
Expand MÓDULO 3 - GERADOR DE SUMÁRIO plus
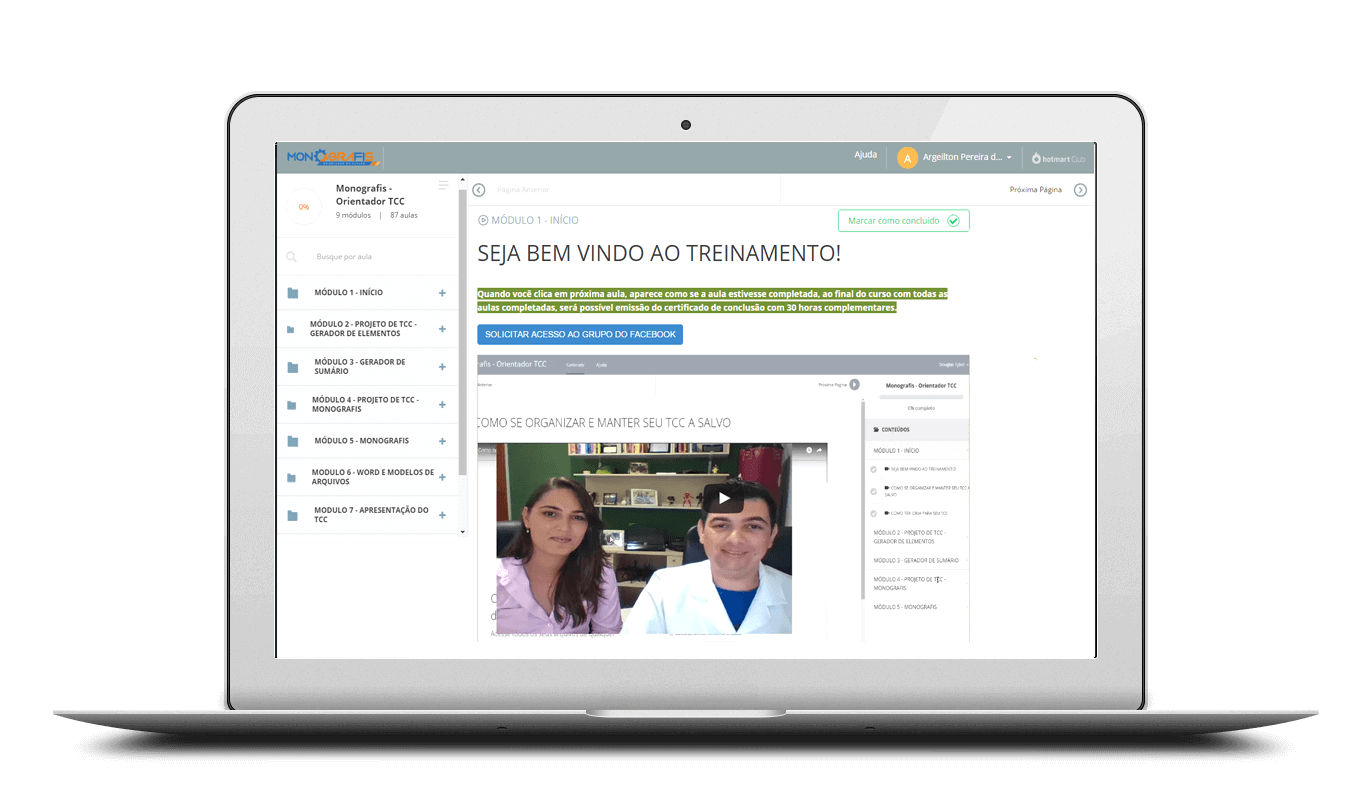click(442, 367)
